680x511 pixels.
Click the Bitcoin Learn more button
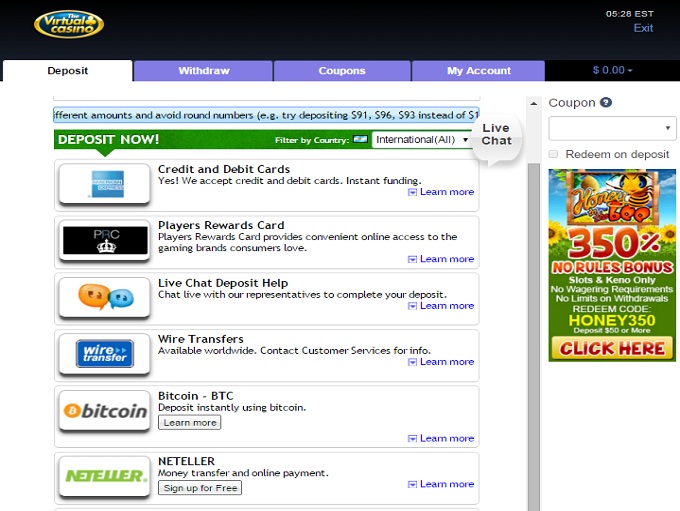click(x=190, y=423)
